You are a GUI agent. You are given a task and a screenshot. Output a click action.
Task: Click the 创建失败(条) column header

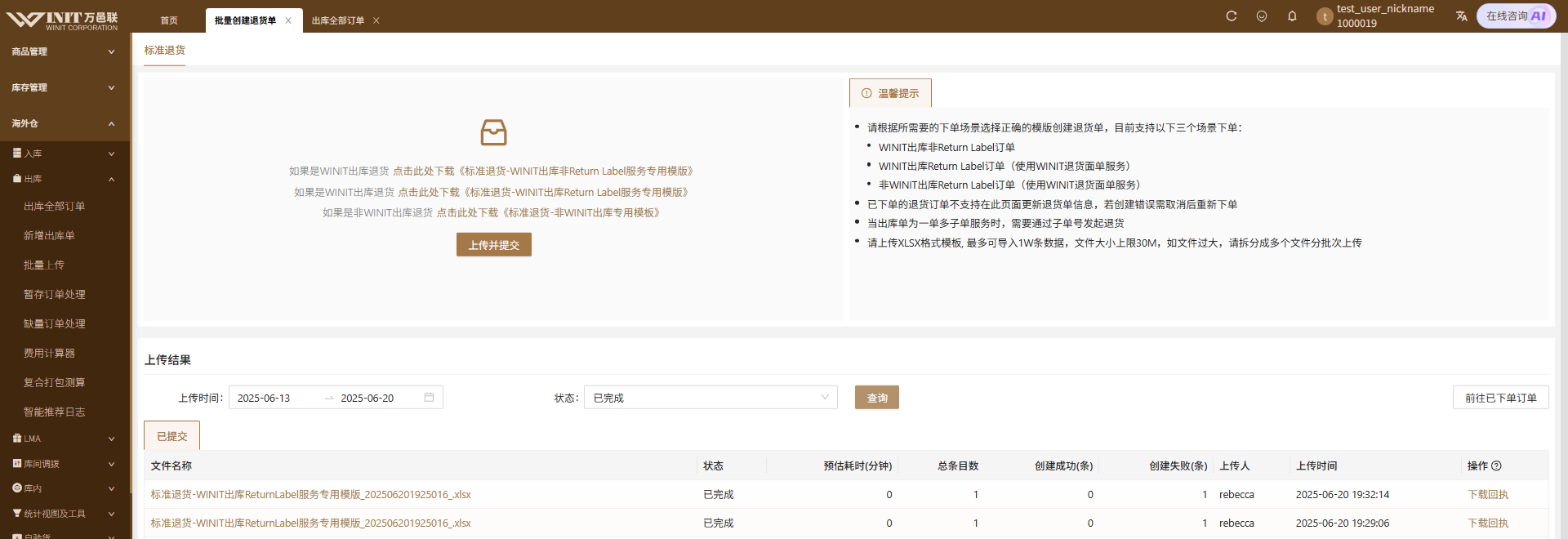(x=1178, y=466)
